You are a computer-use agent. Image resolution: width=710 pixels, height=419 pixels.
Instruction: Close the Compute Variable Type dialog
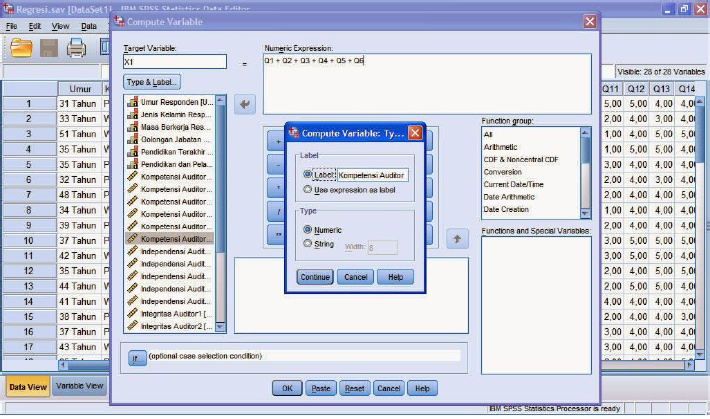pos(415,132)
